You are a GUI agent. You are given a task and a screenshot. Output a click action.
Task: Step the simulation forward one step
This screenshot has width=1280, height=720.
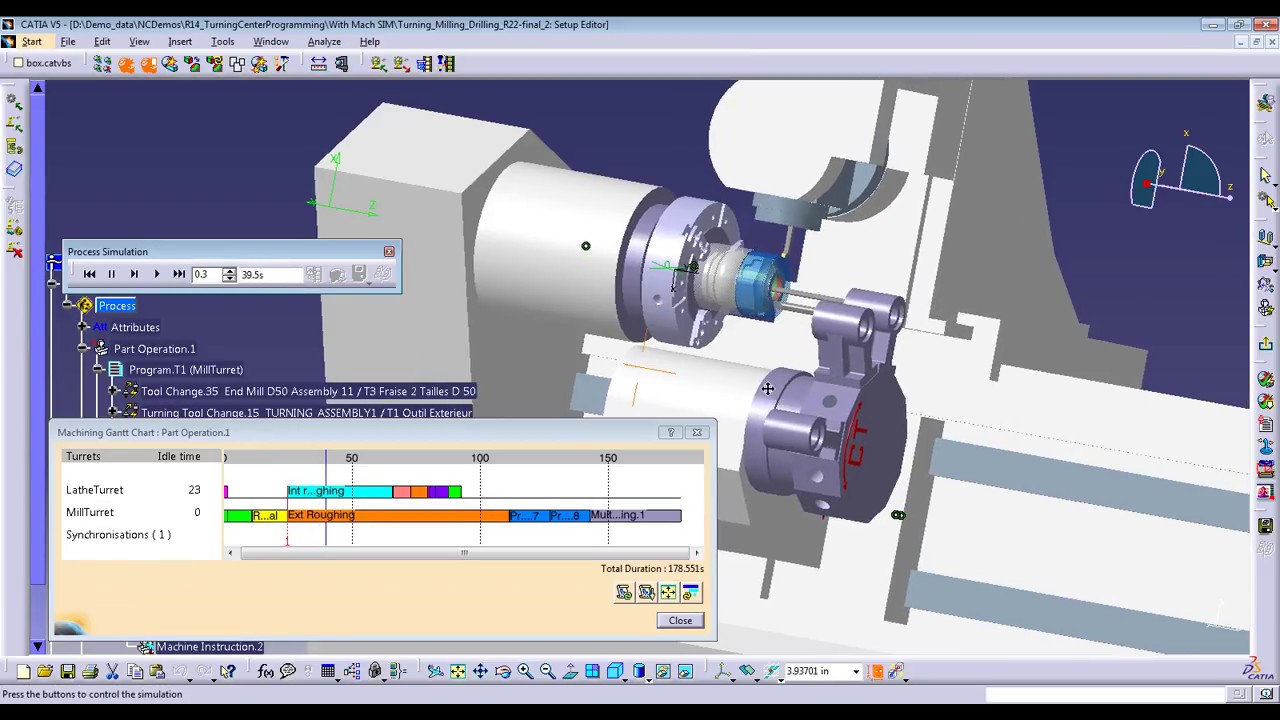click(x=134, y=274)
